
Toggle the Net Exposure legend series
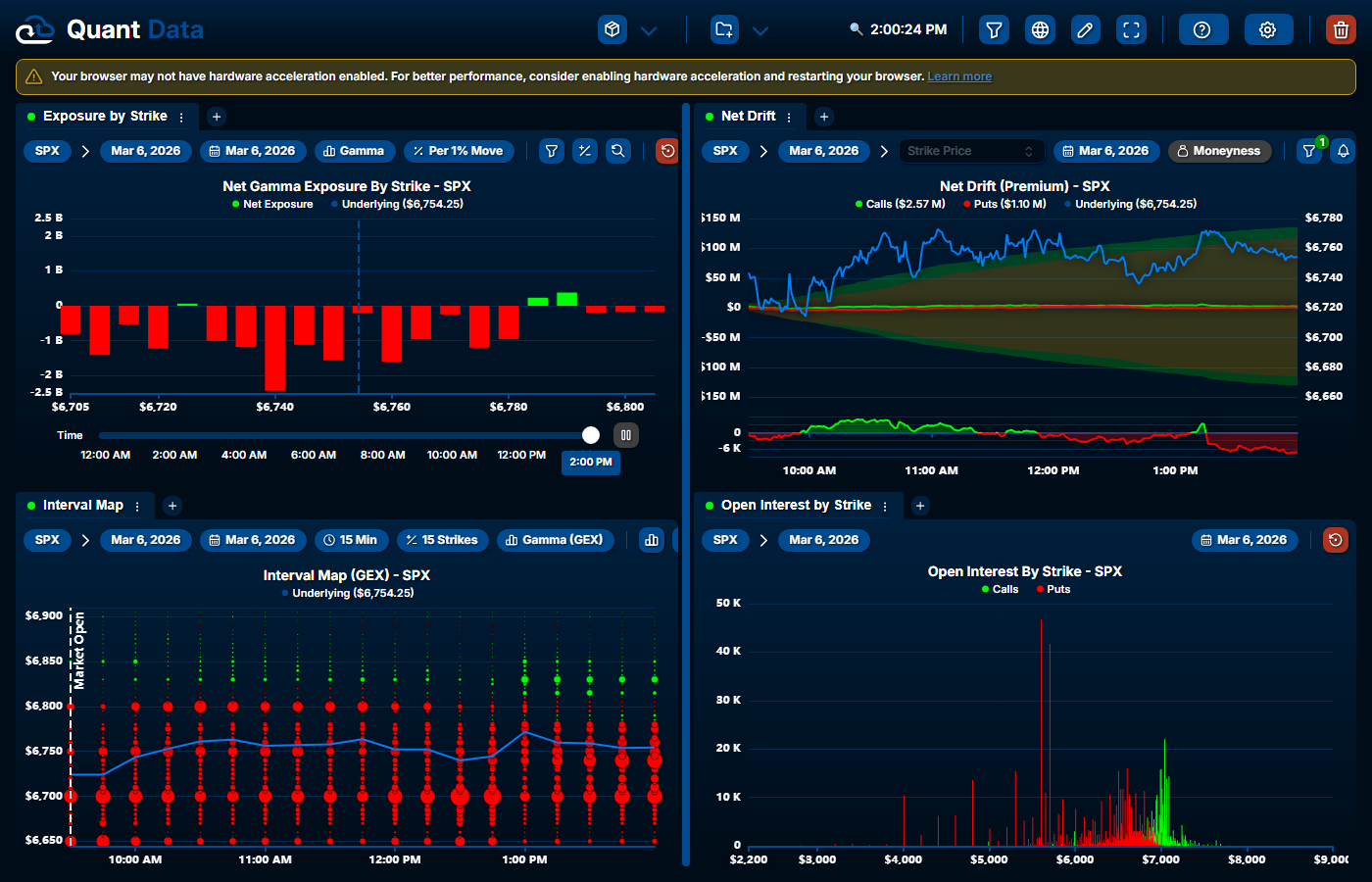(x=271, y=204)
